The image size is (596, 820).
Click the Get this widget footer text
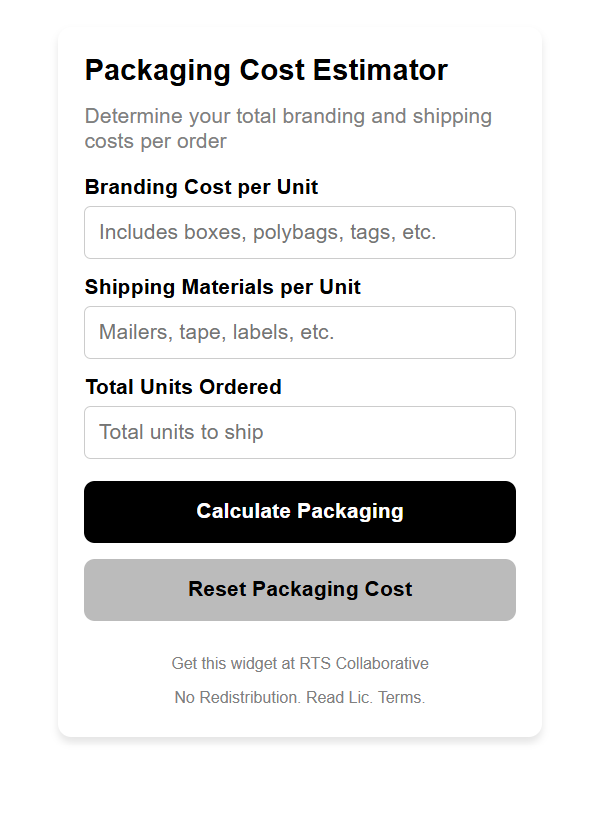(230, 663)
